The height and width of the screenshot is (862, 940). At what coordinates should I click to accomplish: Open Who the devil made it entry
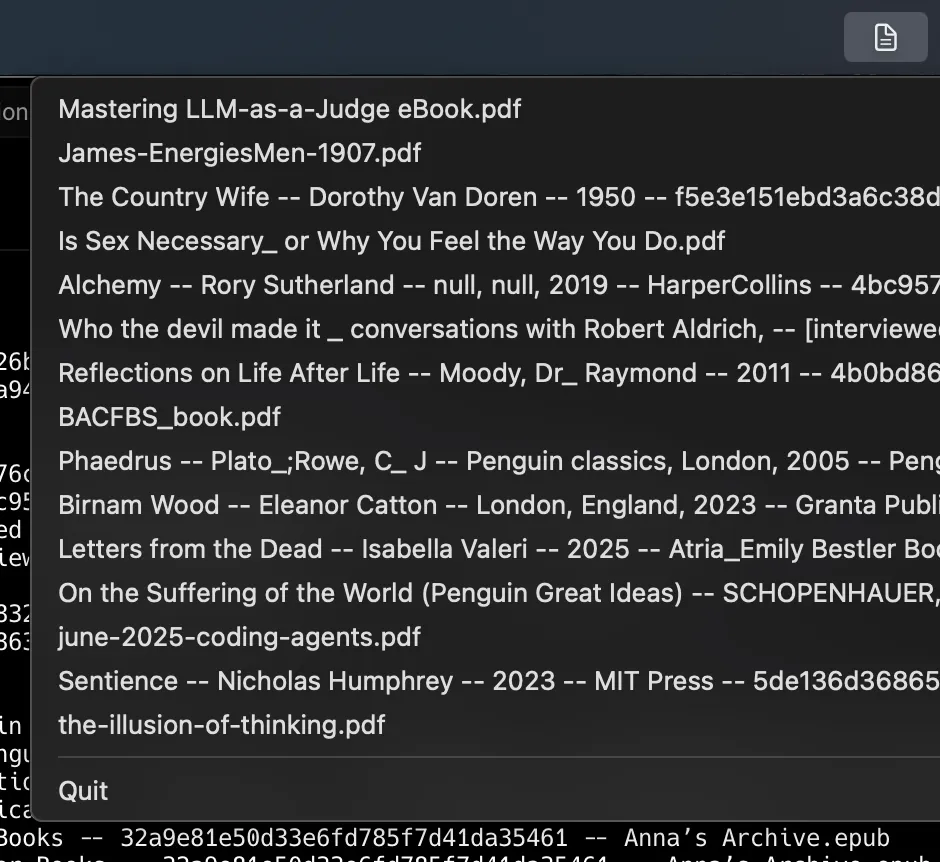coord(487,329)
